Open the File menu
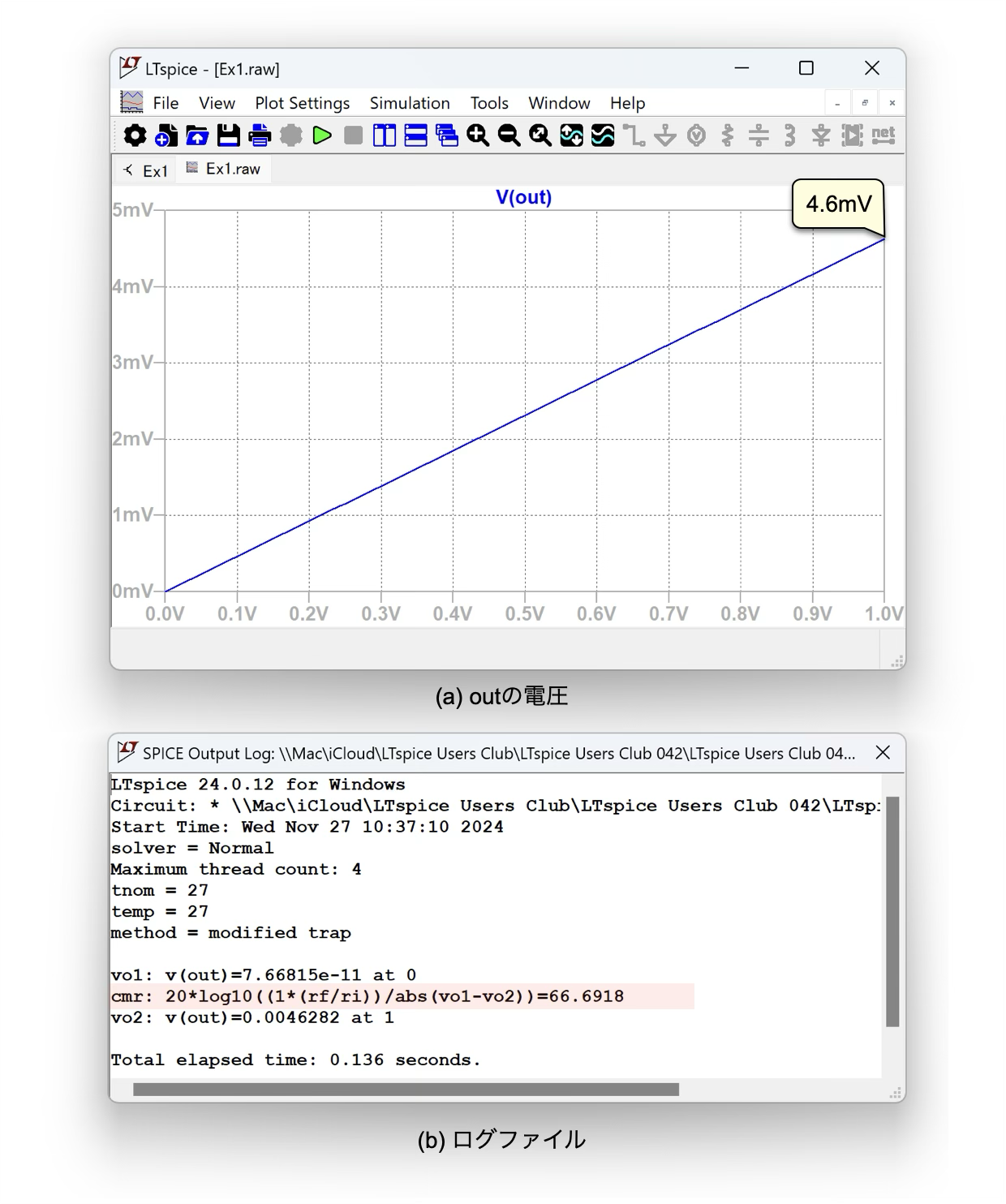Screen dimensions: 1006x1204 [x=166, y=103]
